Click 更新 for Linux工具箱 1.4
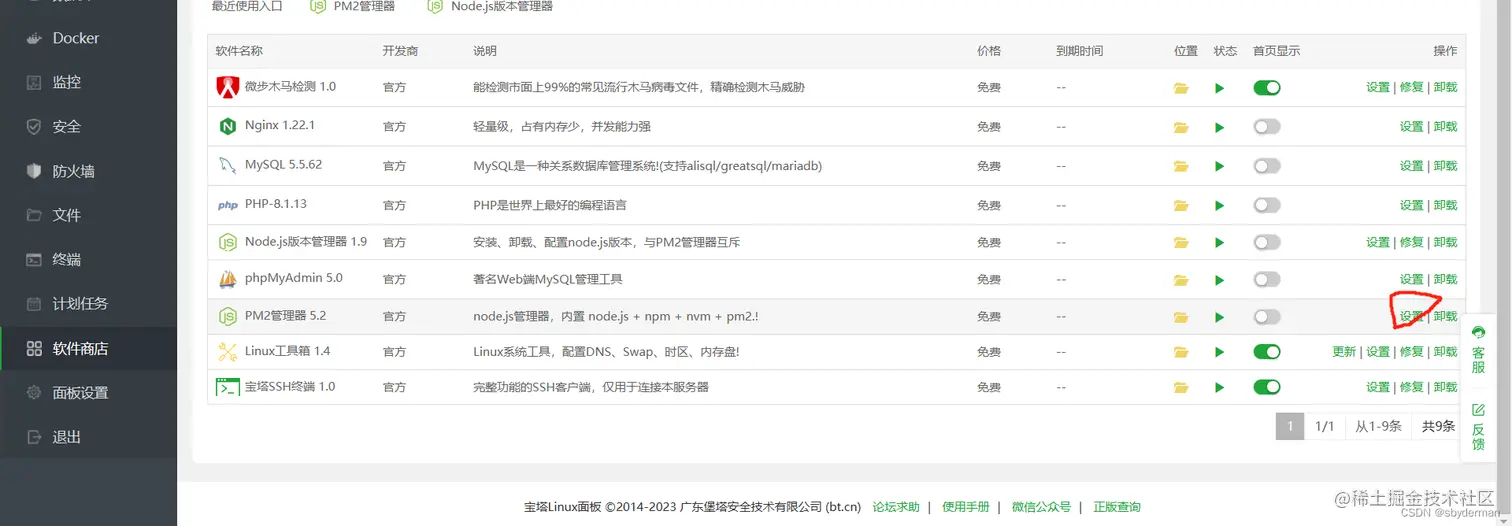Viewport: 1512px width, 526px height. coord(1344,352)
